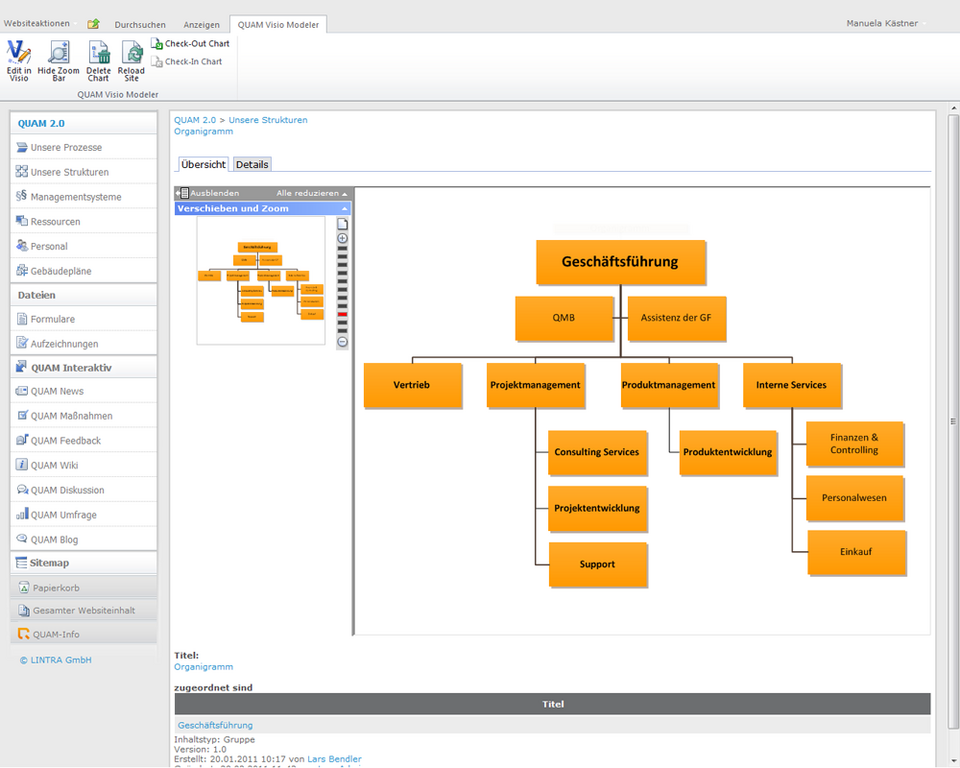Open the Websiteaktionen dropdown menu
This screenshot has width=960, height=768.
tap(40, 23)
